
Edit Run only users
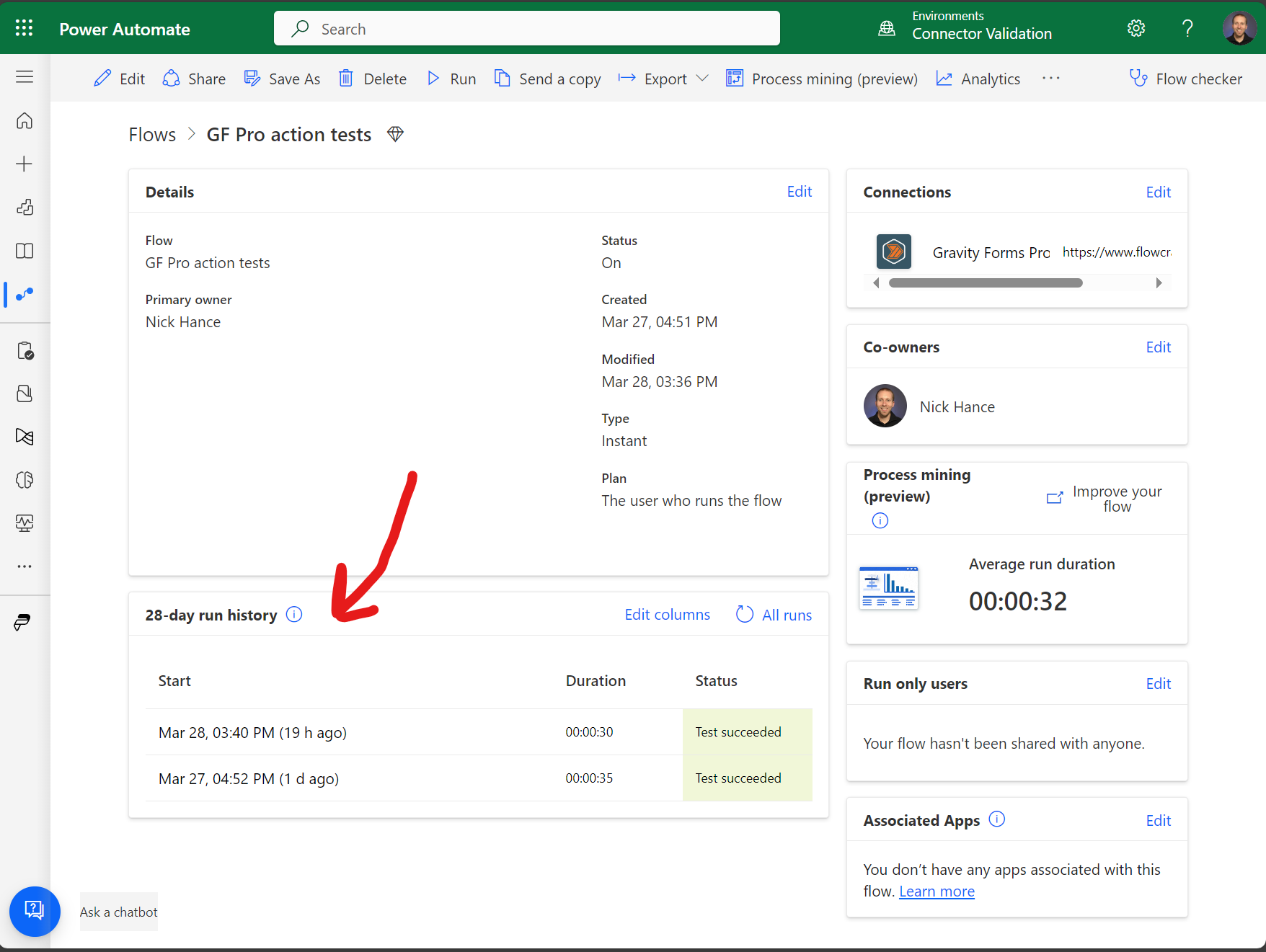pos(1159,684)
